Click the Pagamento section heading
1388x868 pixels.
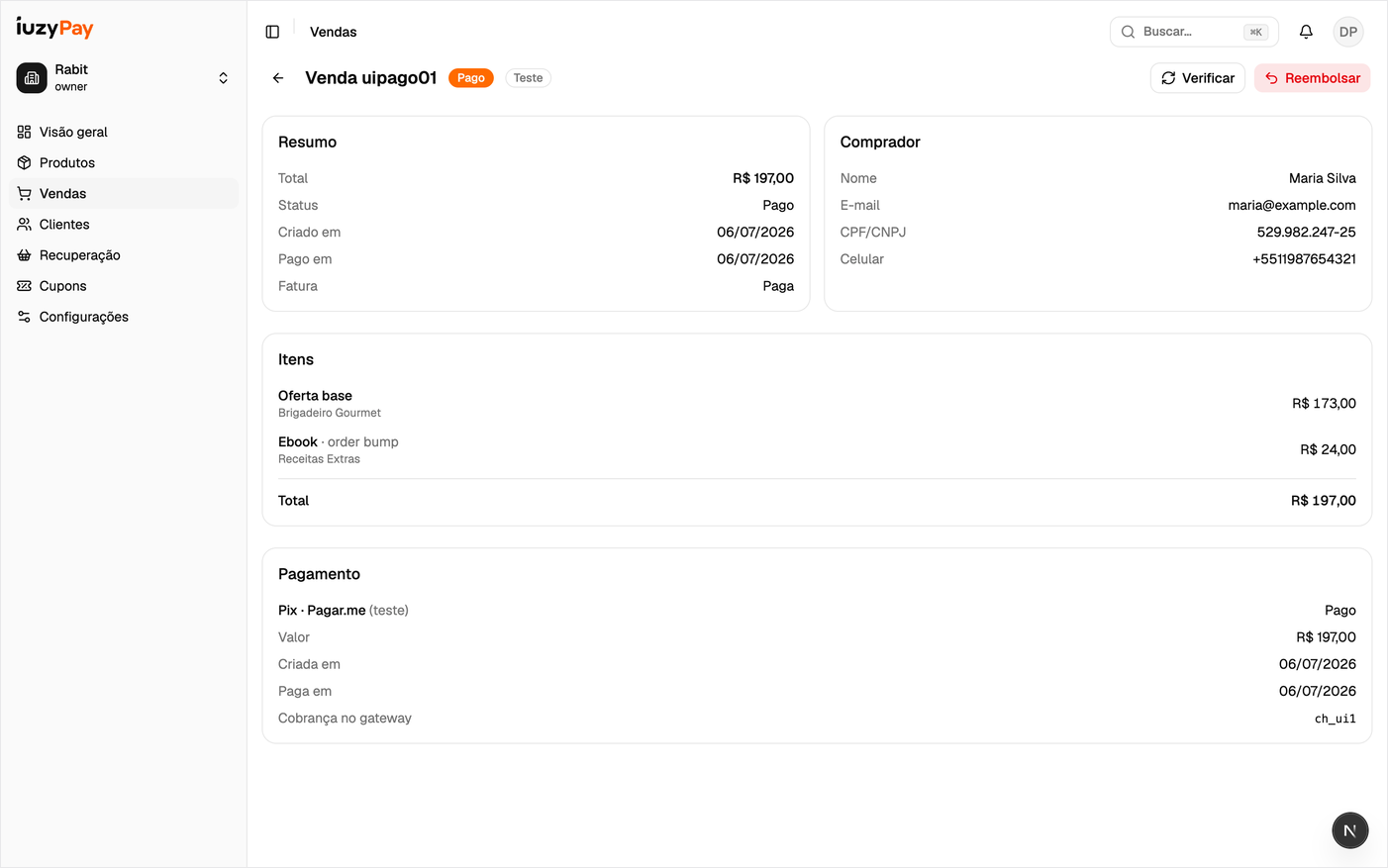tap(319, 574)
